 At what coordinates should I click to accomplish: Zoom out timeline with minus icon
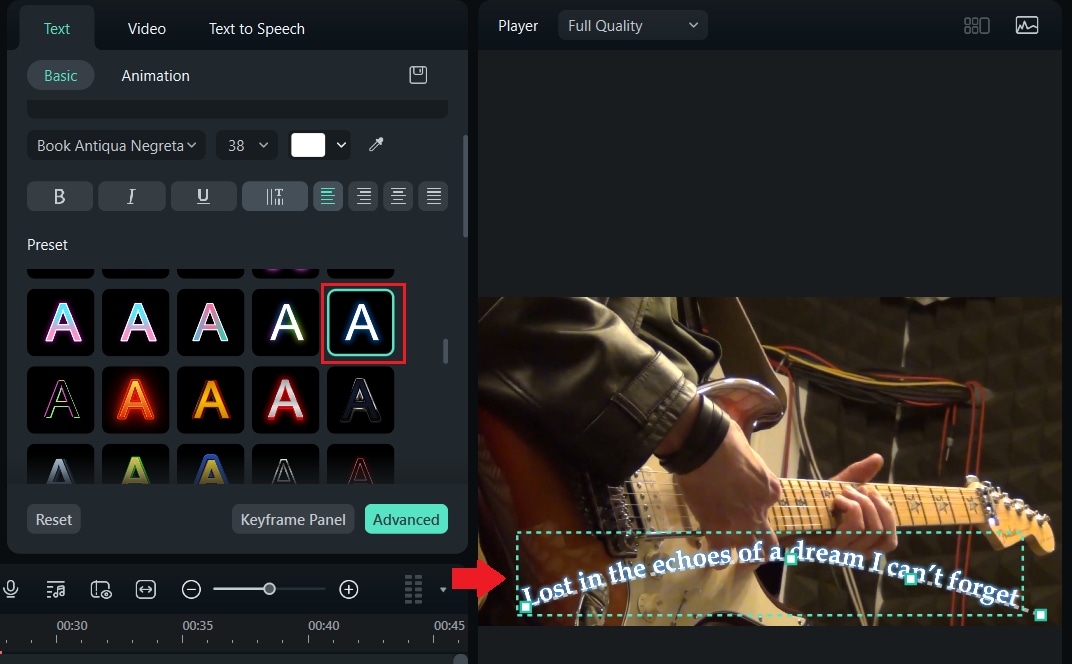tap(191, 589)
